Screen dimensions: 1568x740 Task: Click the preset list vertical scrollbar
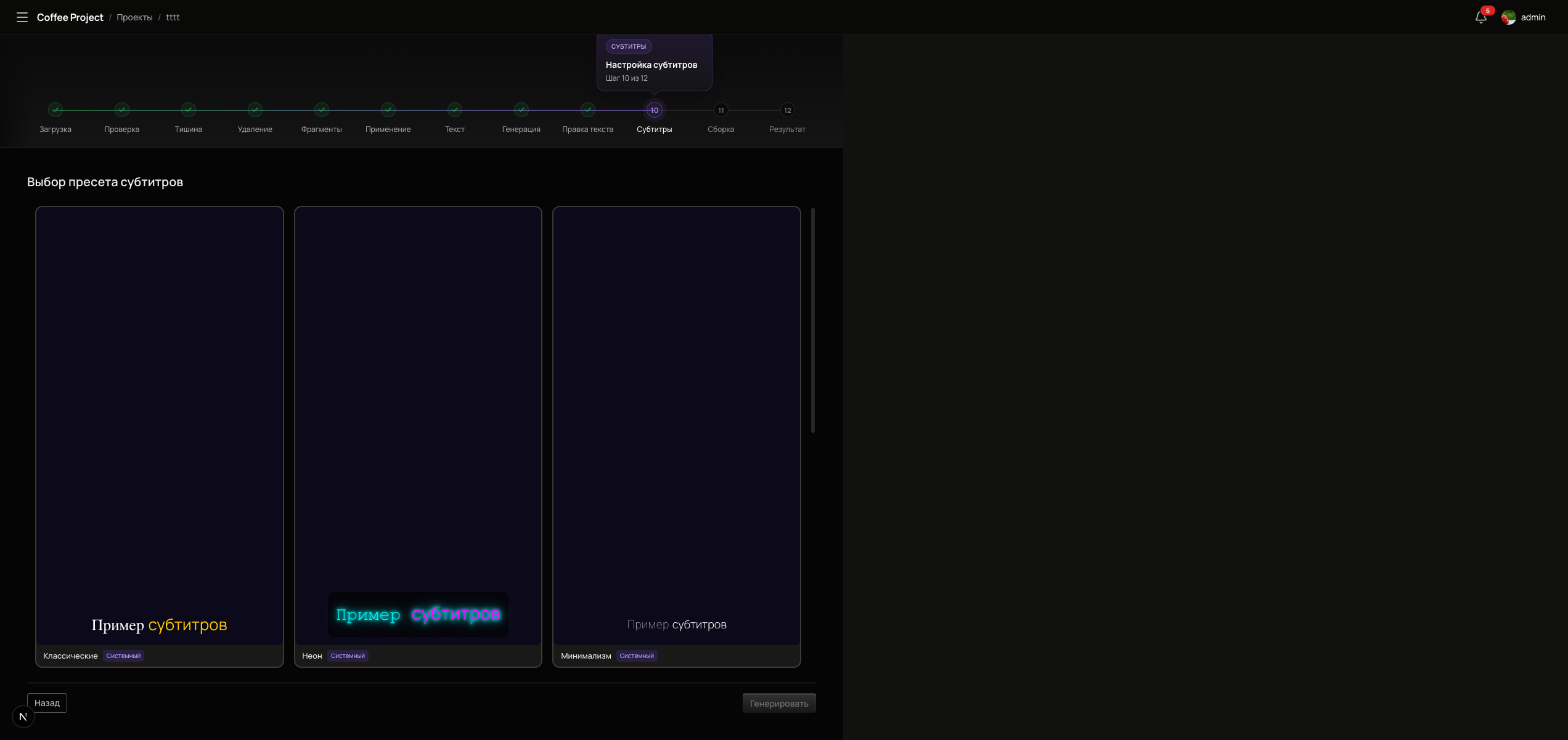[813, 321]
